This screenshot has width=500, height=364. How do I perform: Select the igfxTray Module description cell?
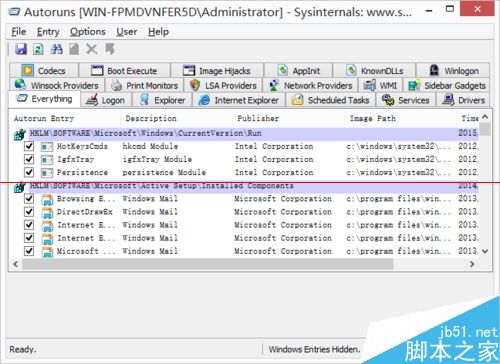click(x=157, y=159)
